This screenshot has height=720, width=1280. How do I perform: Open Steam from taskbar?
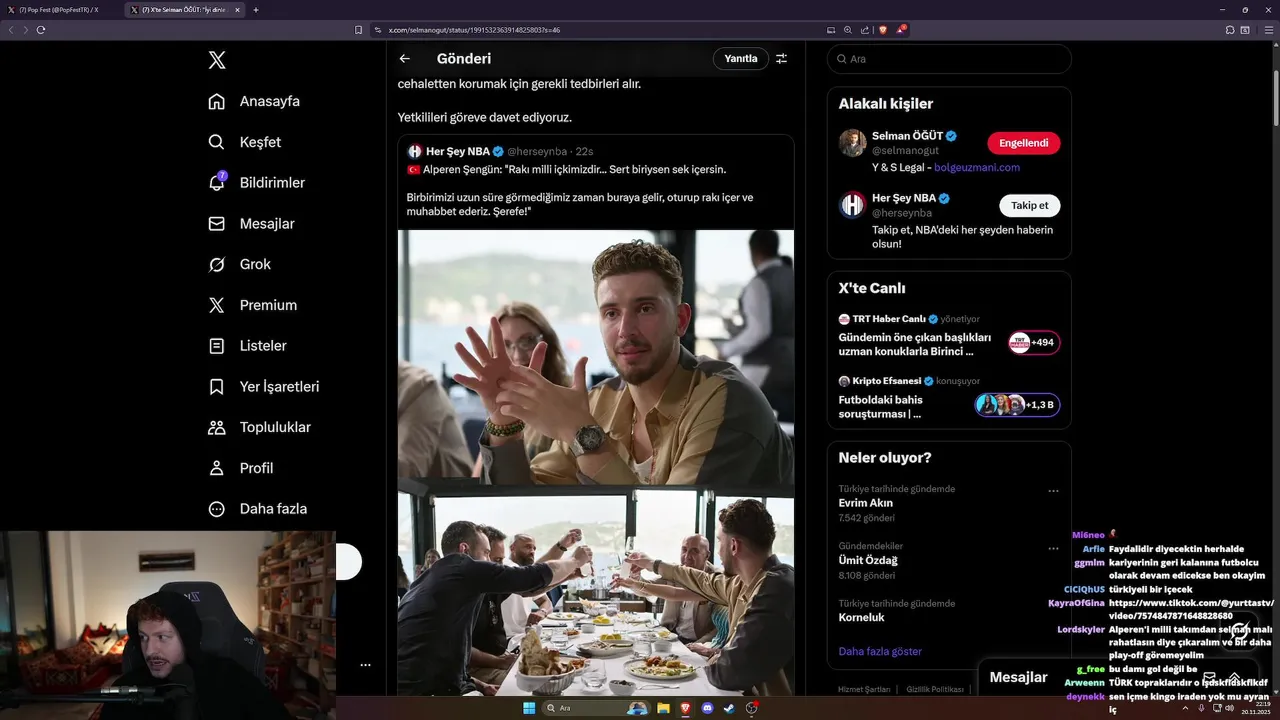tap(729, 708)
